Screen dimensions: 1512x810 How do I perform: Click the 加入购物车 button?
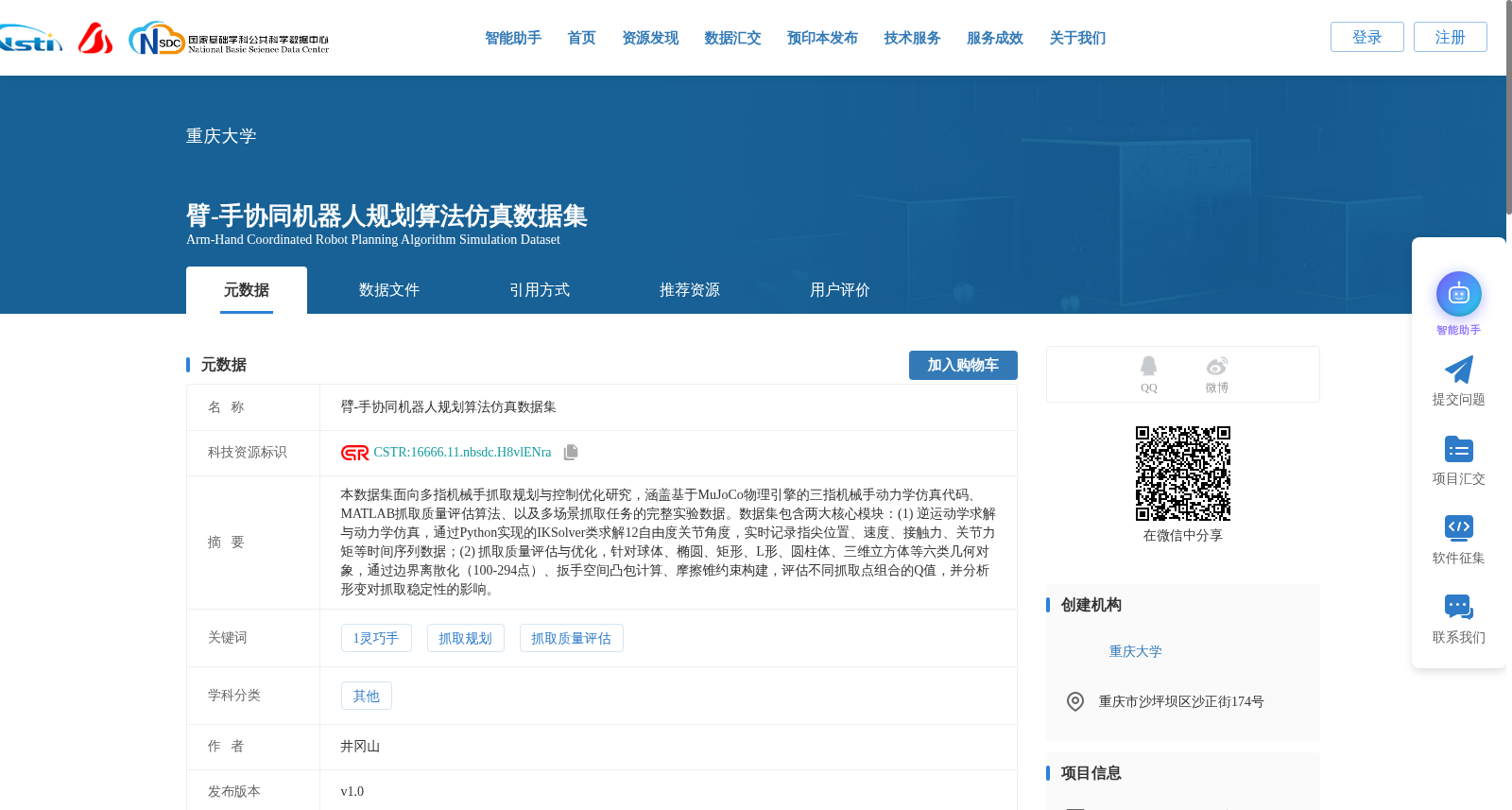[x=963, y=365]
